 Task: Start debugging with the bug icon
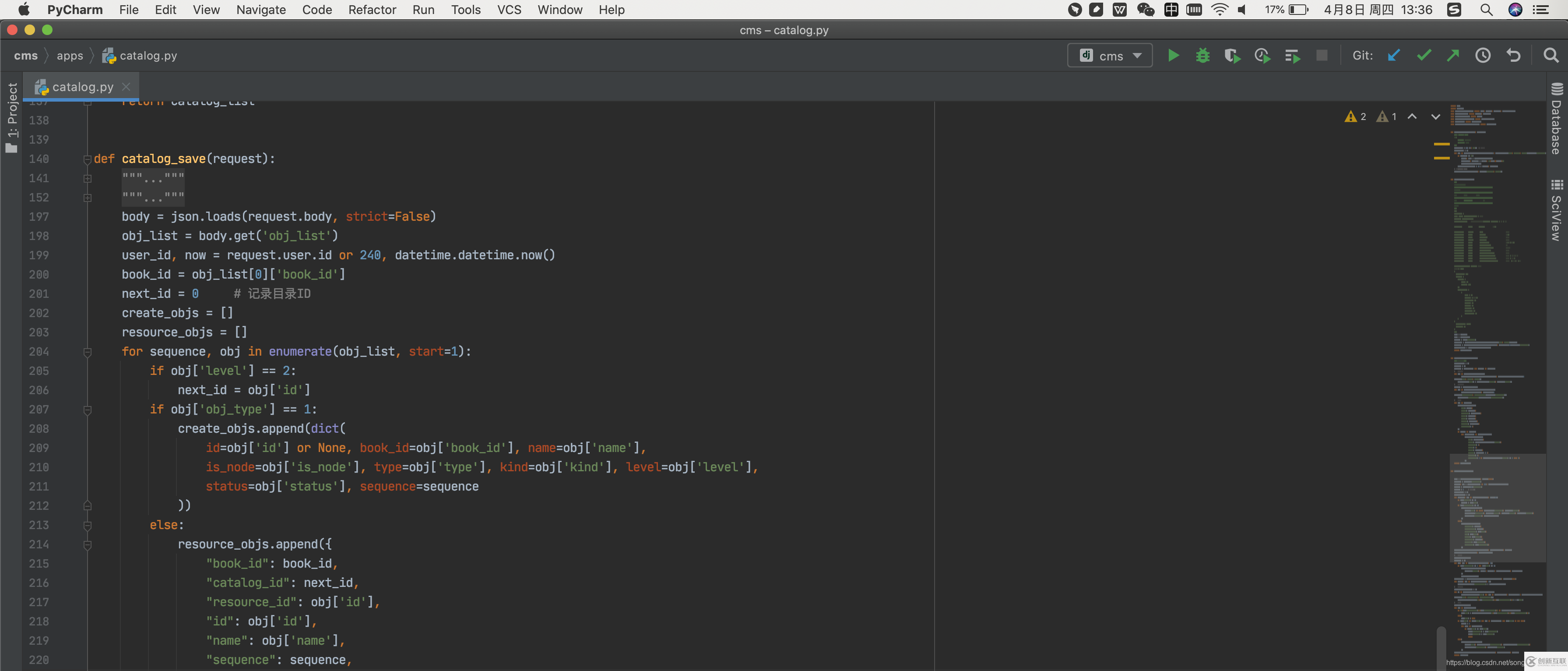[x=1203, y=56]
